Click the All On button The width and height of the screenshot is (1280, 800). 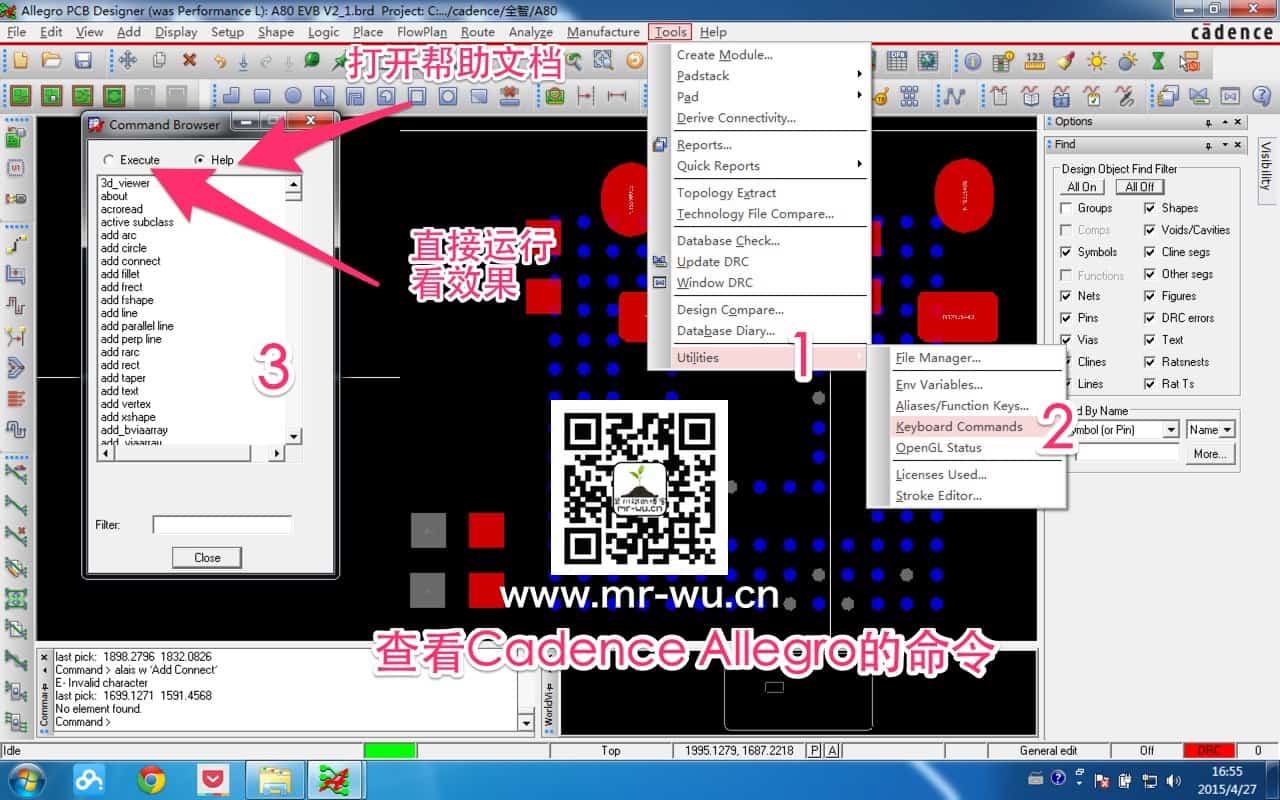click(1081, 187)
